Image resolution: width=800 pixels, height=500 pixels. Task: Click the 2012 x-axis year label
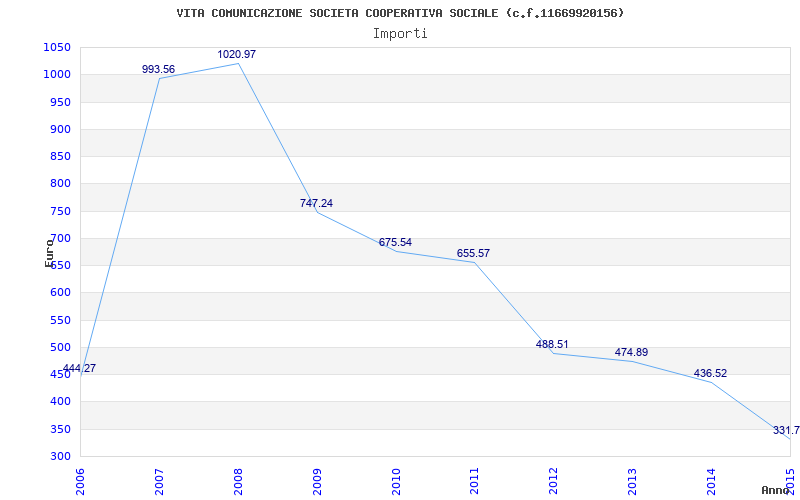[x=554, y=482]
